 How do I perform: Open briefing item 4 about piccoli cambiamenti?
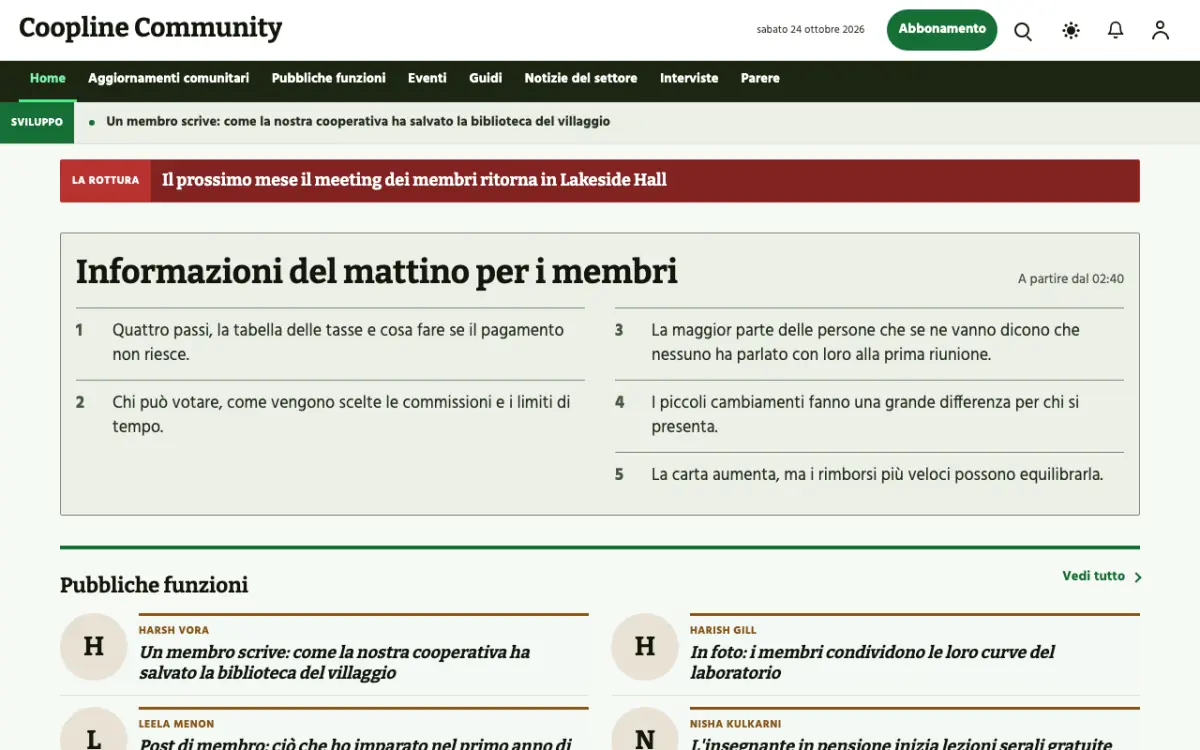(869, 414)
